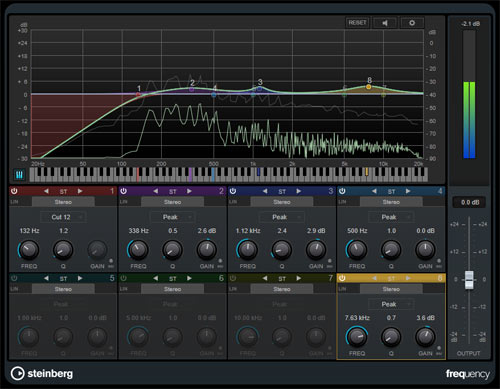500x389 pixels.
Task: Click band 8 GAIN knob
Action: (x=425, y=337)
